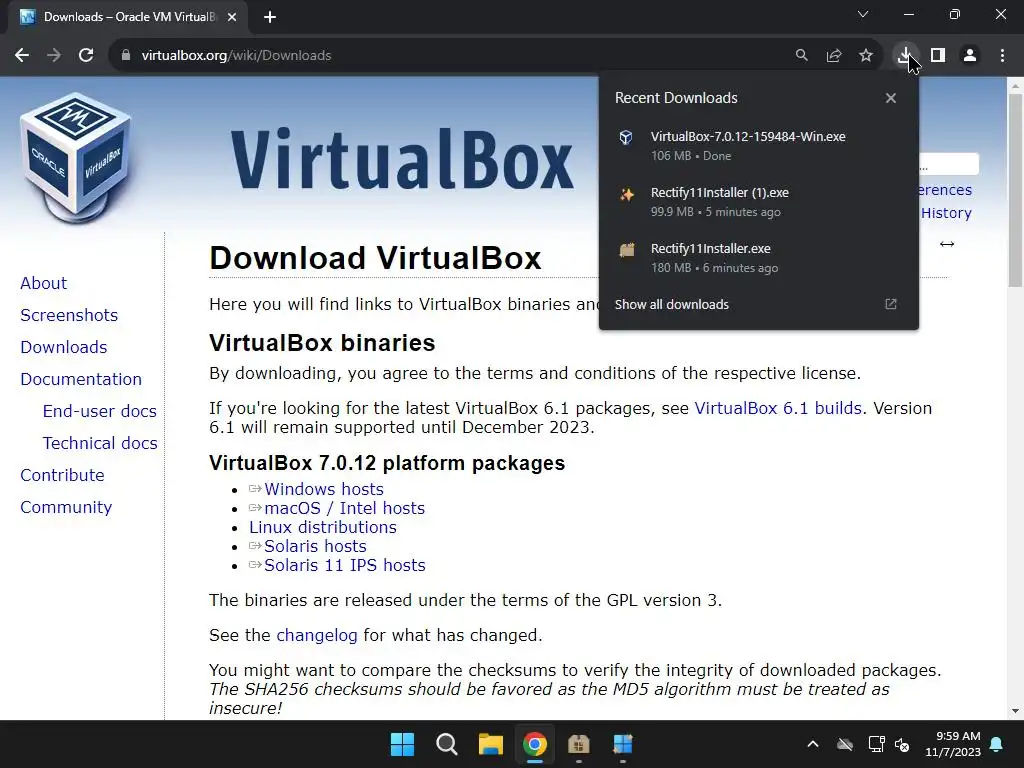Click the page vertical scrollbar thumb
The width and height of the screenshot is (1024, 768).
pyautogui.click(x=1015, y=189)
